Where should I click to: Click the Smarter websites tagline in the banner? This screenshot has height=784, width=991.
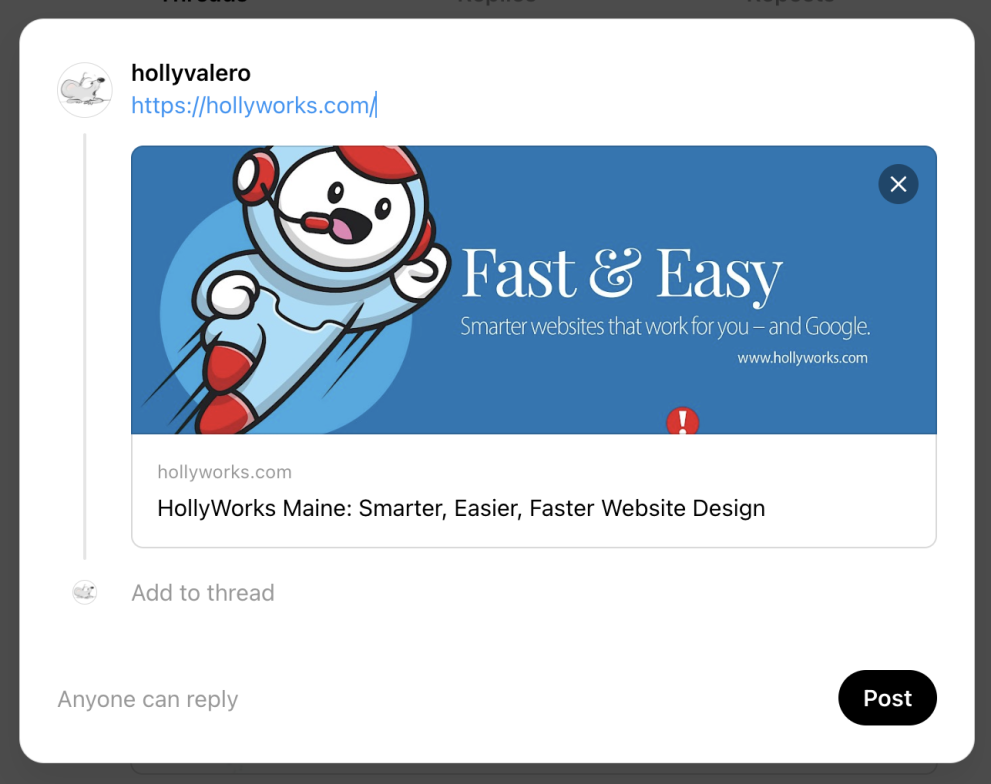coord(665,327)
